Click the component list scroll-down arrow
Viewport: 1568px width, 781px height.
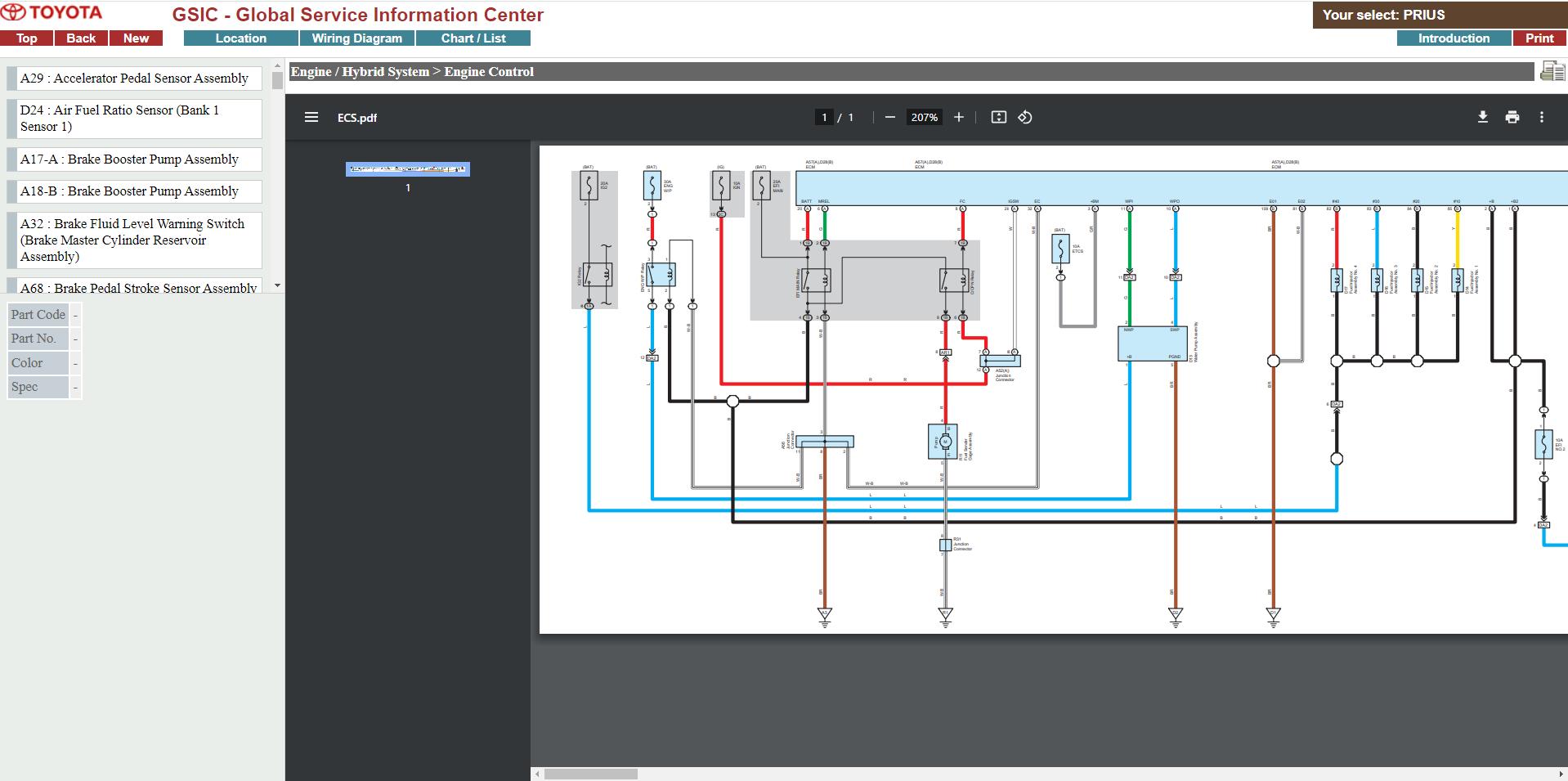[x=277, y=286]
